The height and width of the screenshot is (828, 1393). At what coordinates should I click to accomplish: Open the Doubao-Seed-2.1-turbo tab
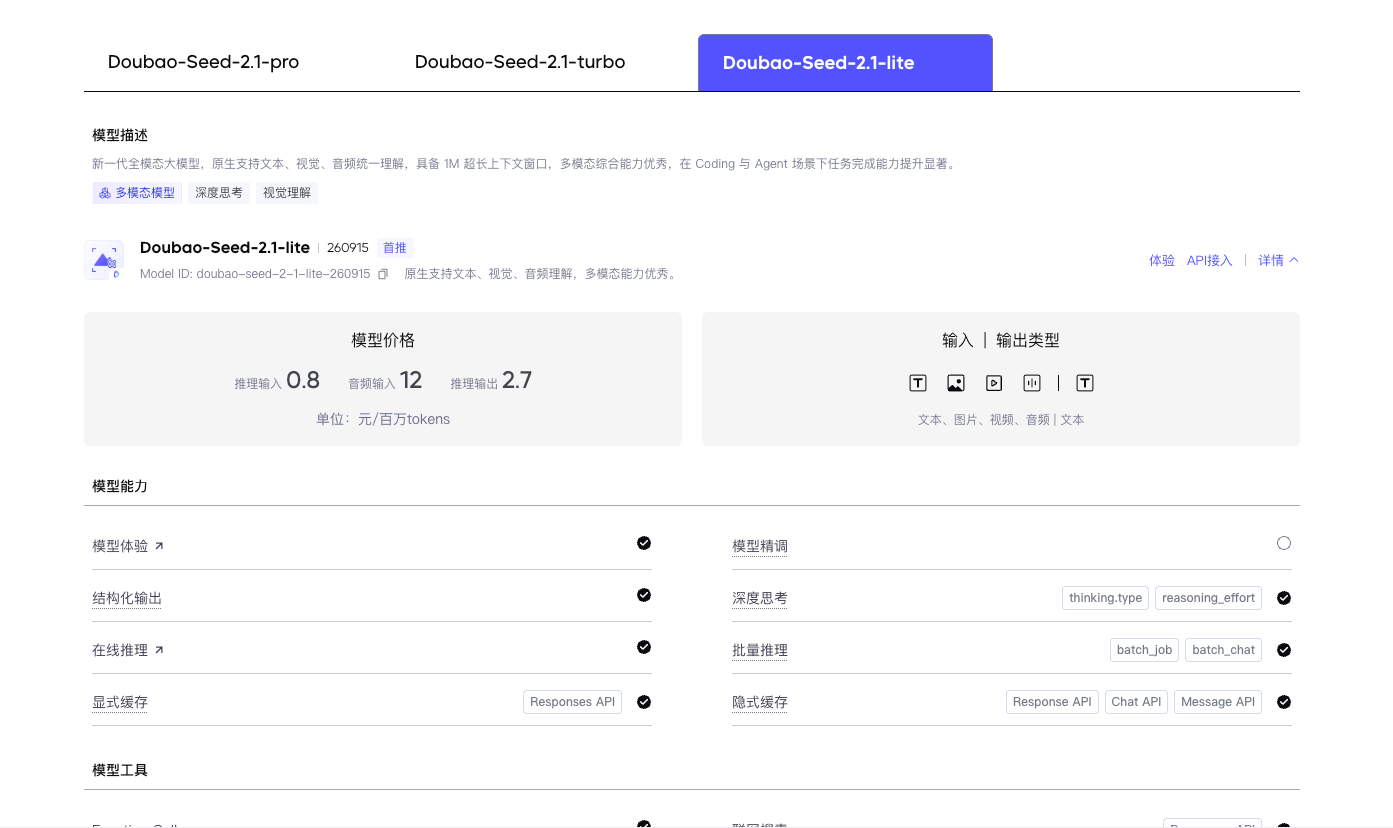point(520,62)
